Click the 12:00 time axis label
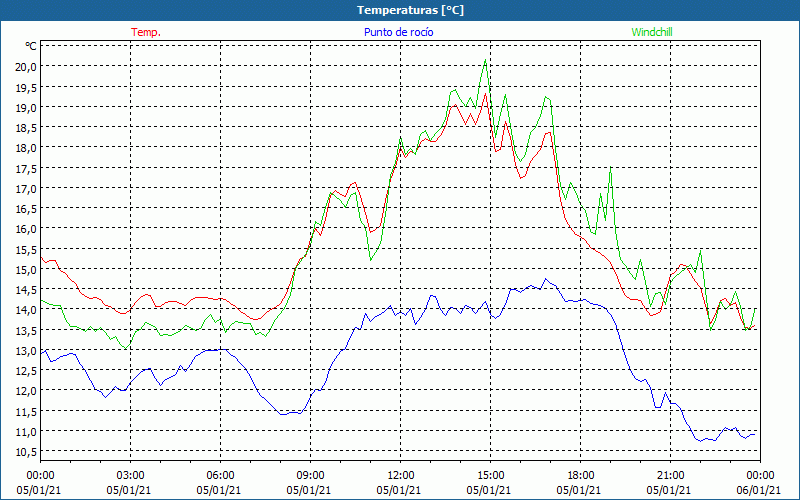 (401, 476)
